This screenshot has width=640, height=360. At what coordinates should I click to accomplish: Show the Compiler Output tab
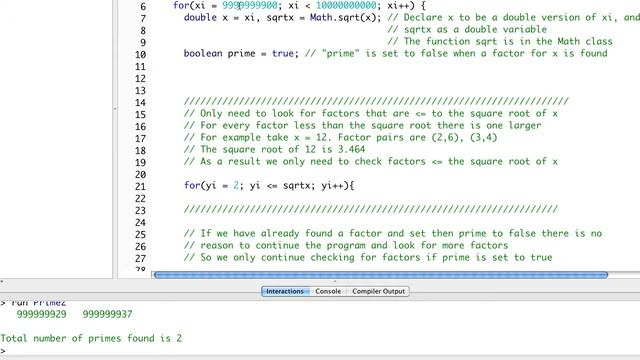(378, 291)
